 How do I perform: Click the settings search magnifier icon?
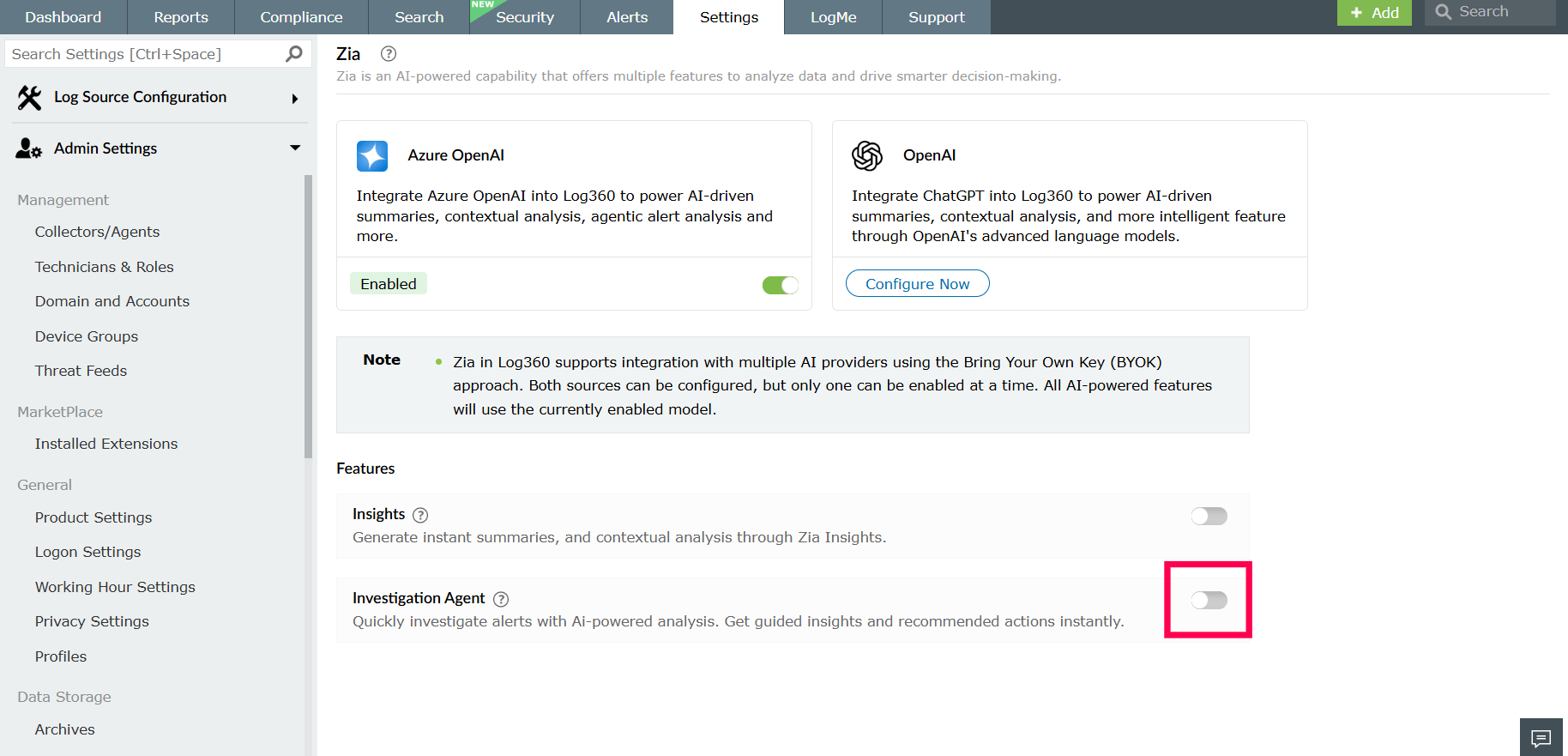294,54
